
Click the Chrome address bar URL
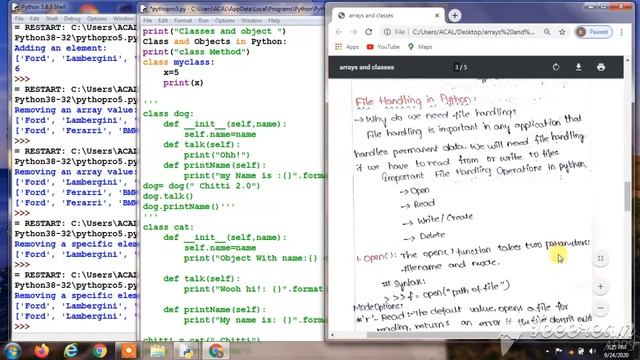(473, 32)
